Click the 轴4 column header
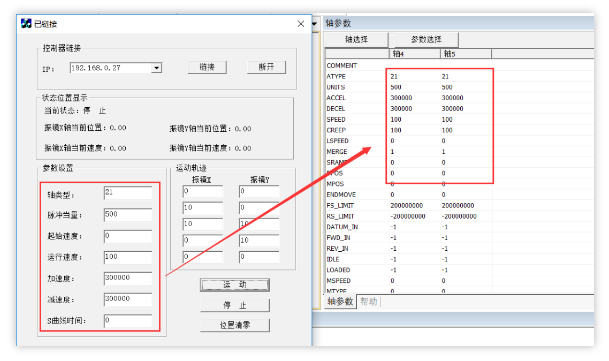The width and height of the screenshot is (609, 361). point(414,54)
